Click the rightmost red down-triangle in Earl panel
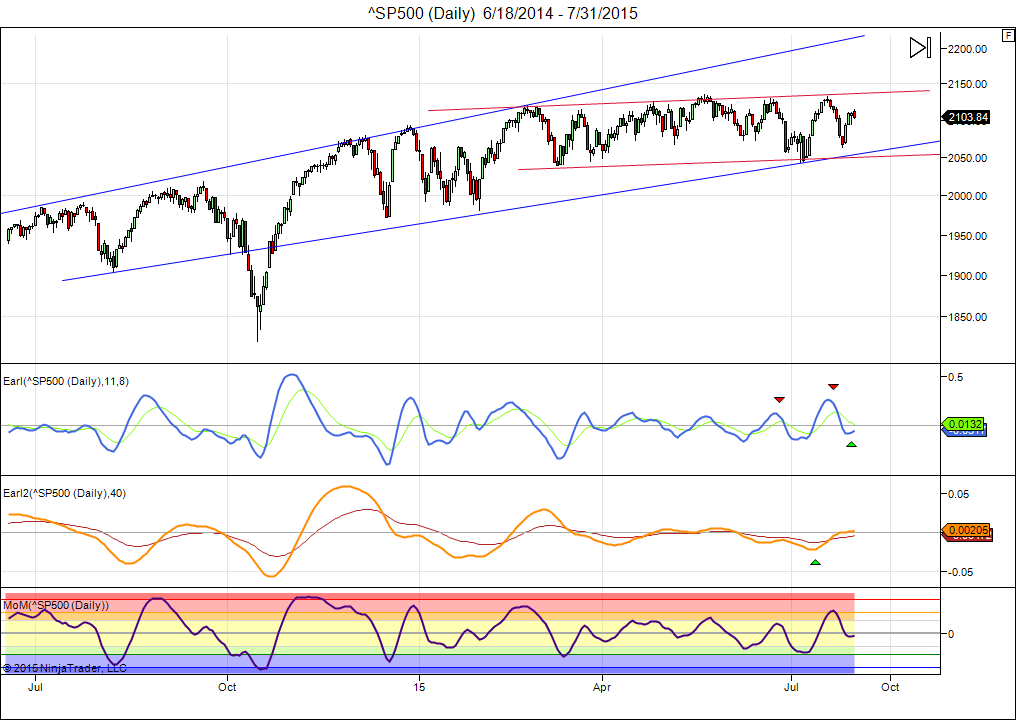 pyautogui.click(x=833, y=386)
